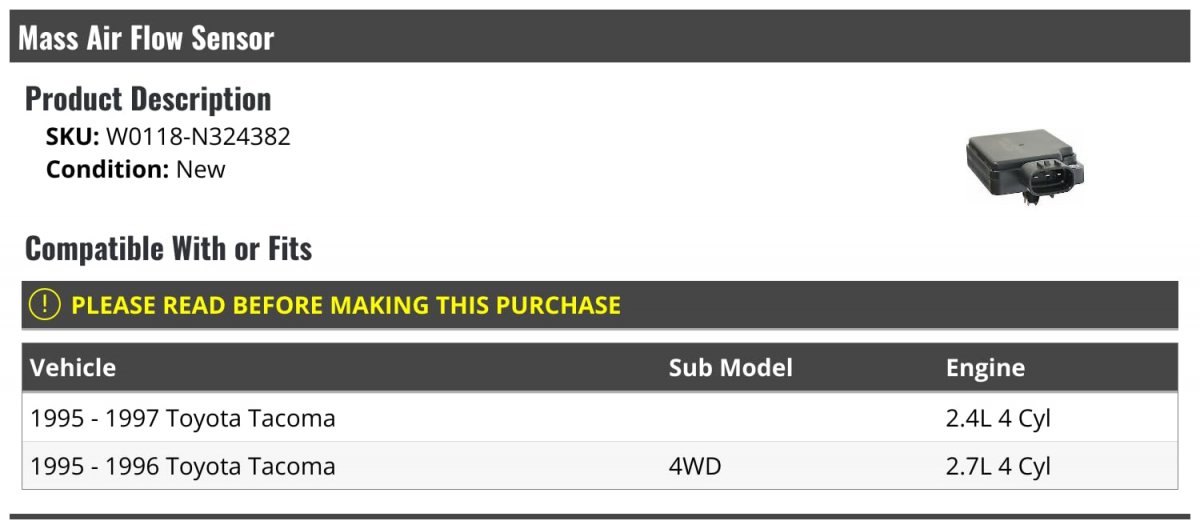Screen dimensions: 1200x529
Task: Click the bold SKU: label
Action: [x=73, y=137]
